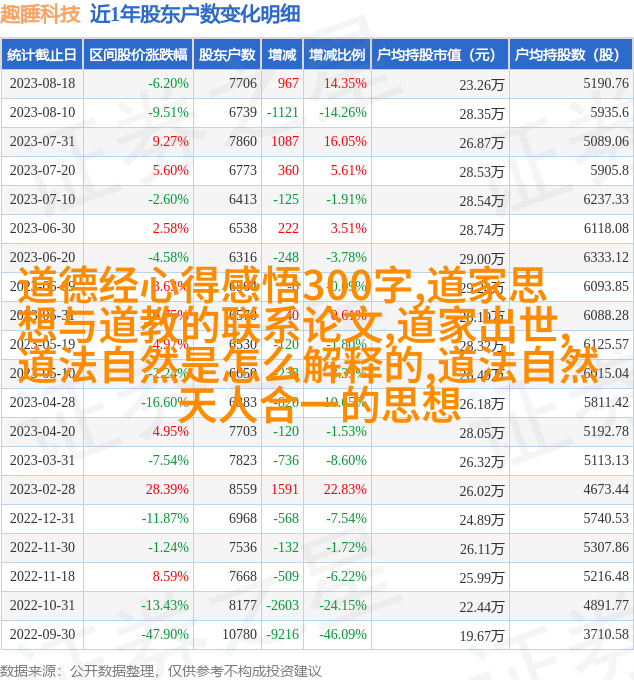
Task: Select the -1121 decrease value
Action: coord(283,112)
